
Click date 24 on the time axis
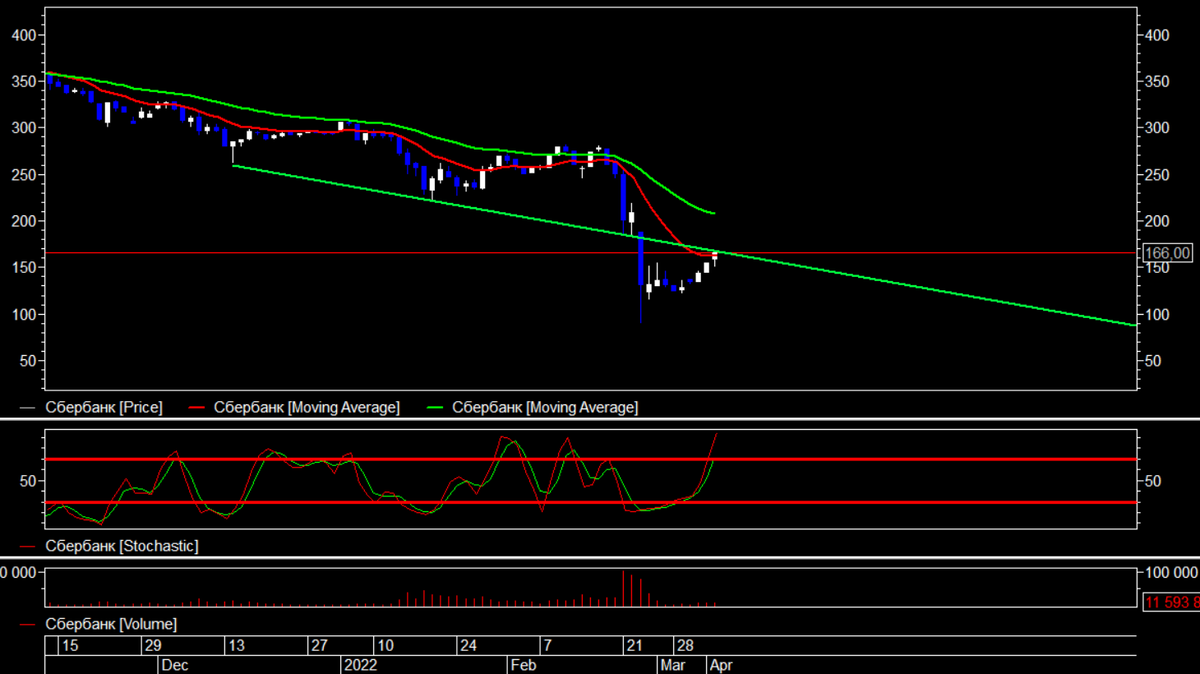coord(468,645)
